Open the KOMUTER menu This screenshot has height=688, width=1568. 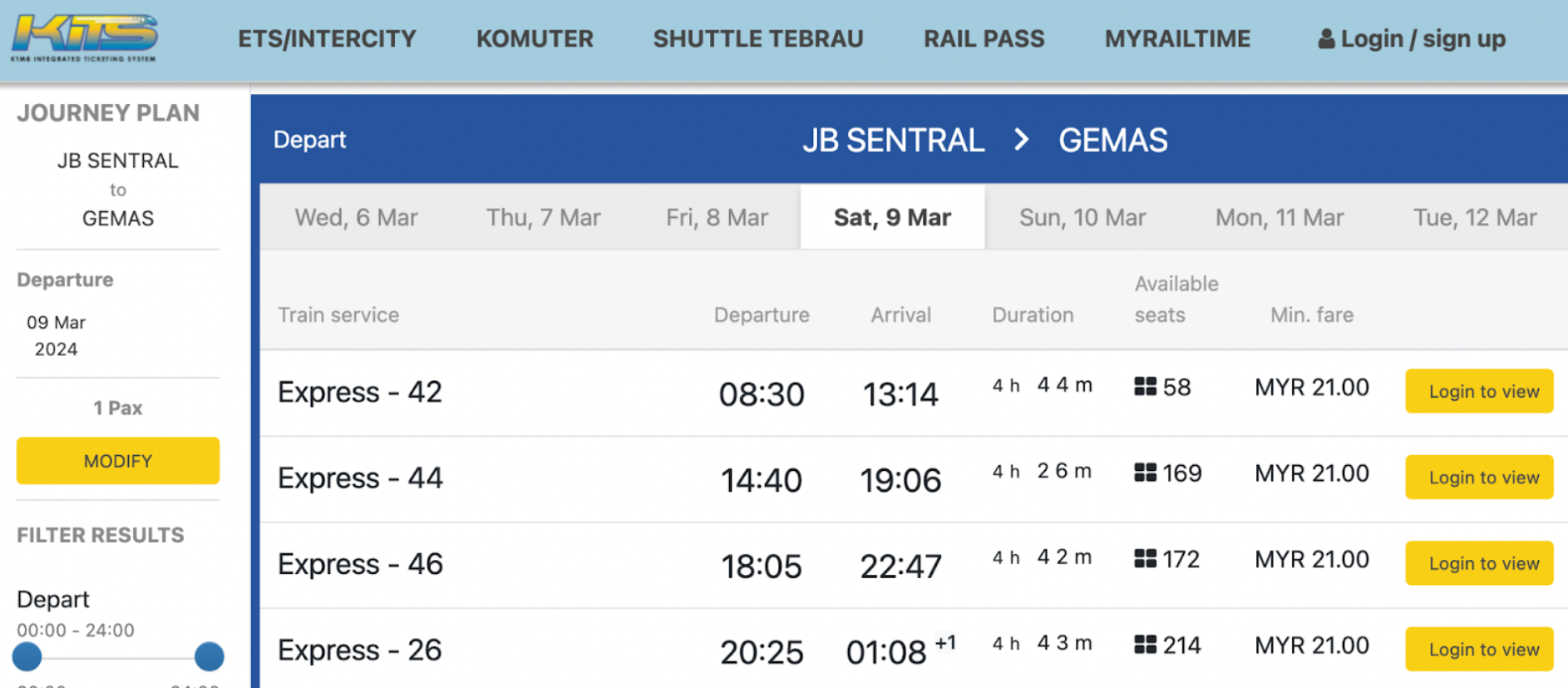(x=535, y=39)
